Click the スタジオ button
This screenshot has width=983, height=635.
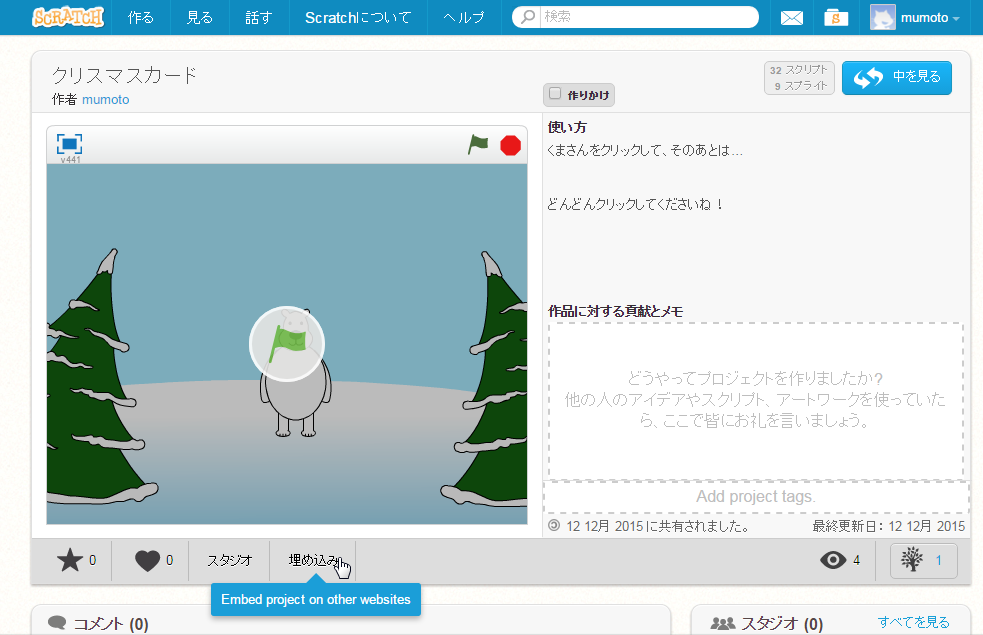(x=229, y=560)
